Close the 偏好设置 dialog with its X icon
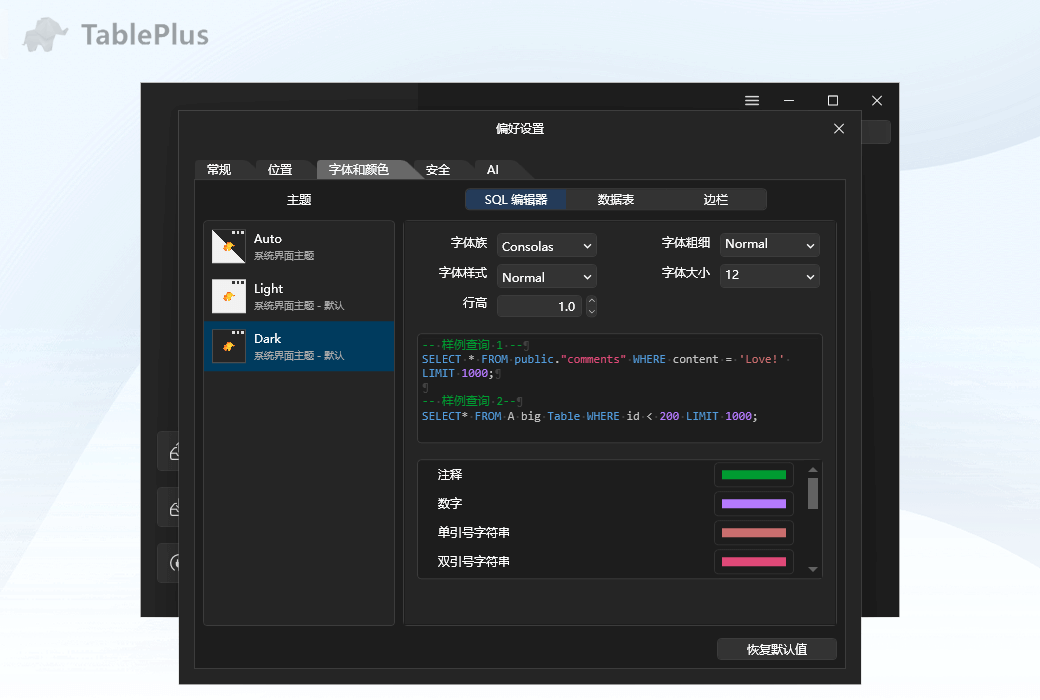The width and height of the screenshot is (1040, 700). click(x=838, y=128)
